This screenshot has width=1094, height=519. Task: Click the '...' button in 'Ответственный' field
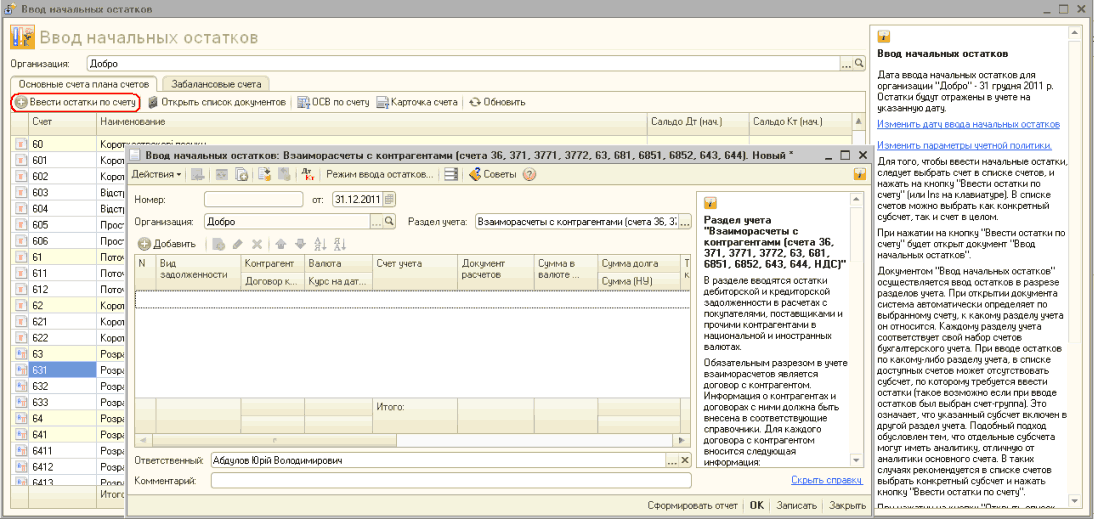pyautogui.click(x=672, y=460)
